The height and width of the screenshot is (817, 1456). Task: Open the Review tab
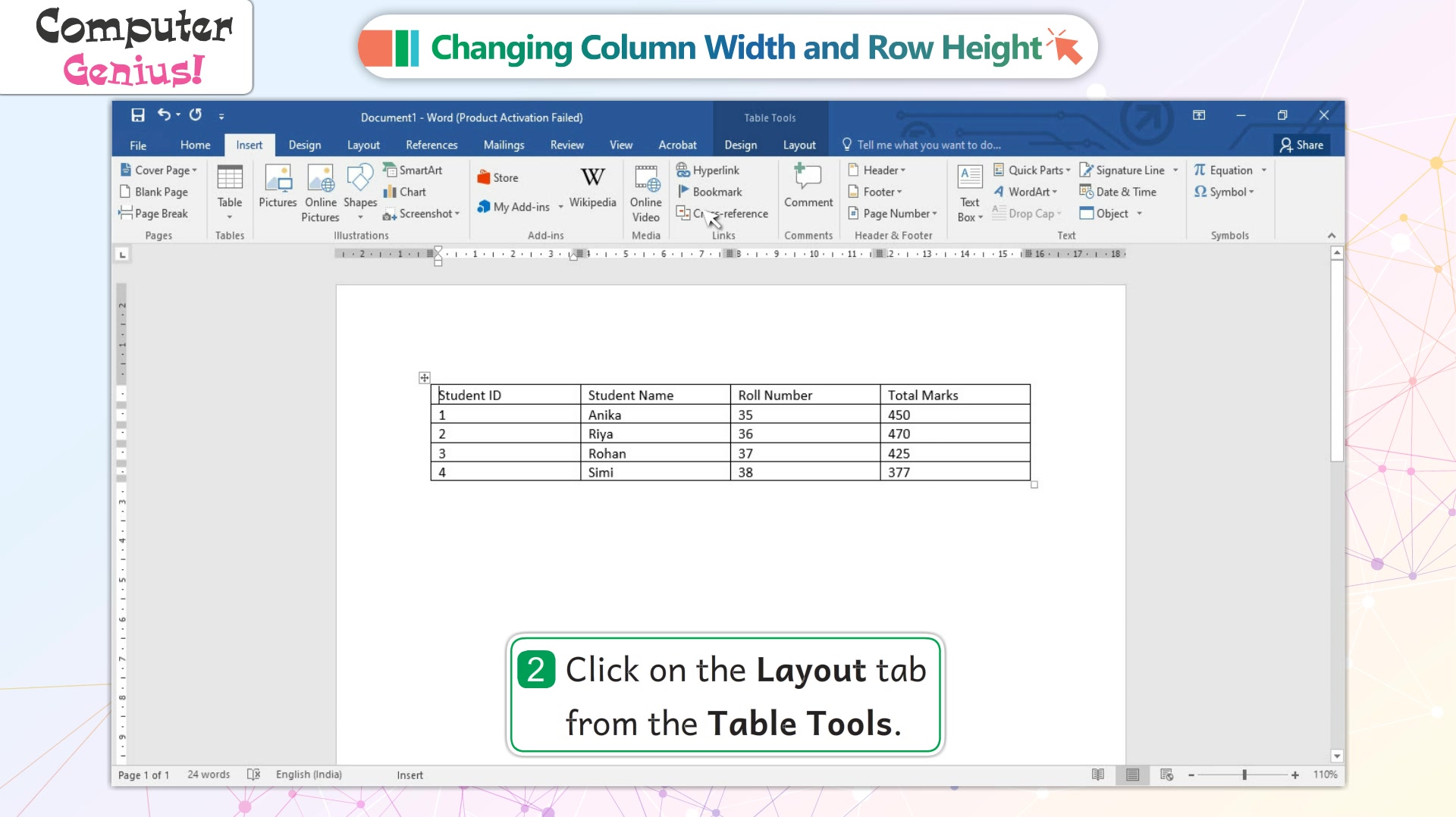tap(567, 145)
